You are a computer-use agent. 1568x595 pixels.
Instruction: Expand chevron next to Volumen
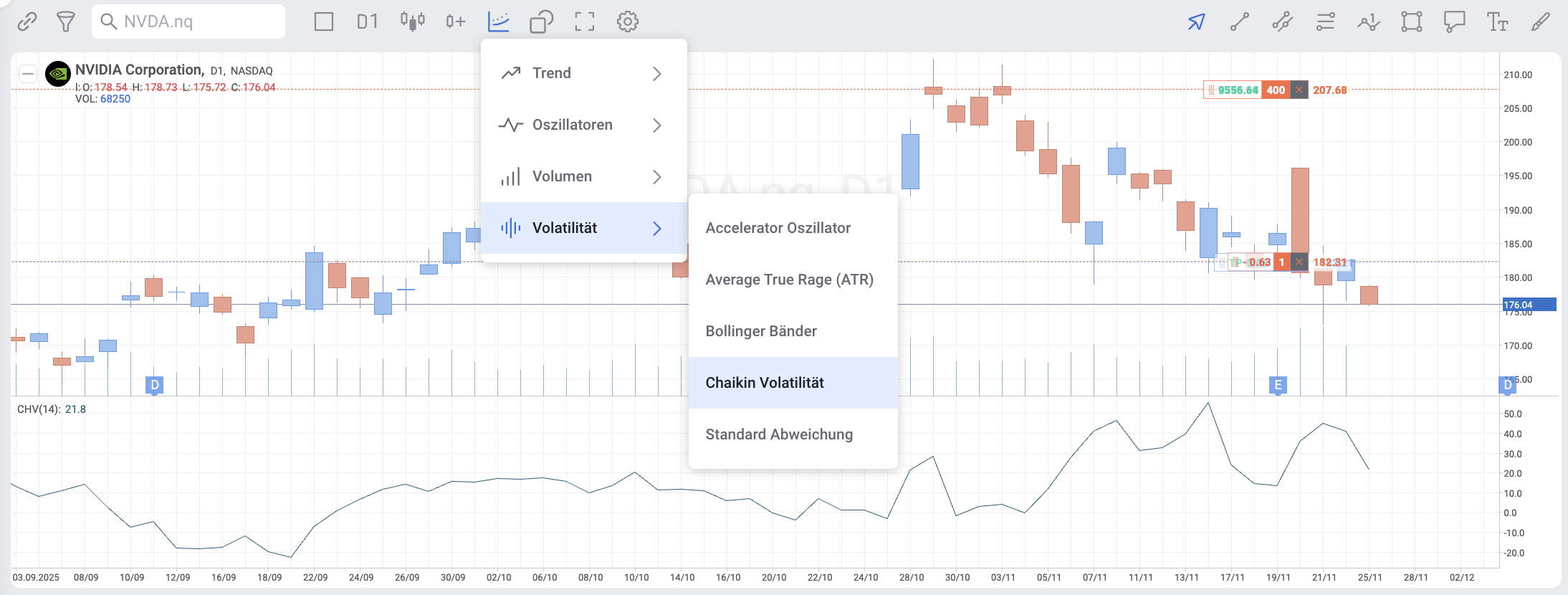[657, 176]
